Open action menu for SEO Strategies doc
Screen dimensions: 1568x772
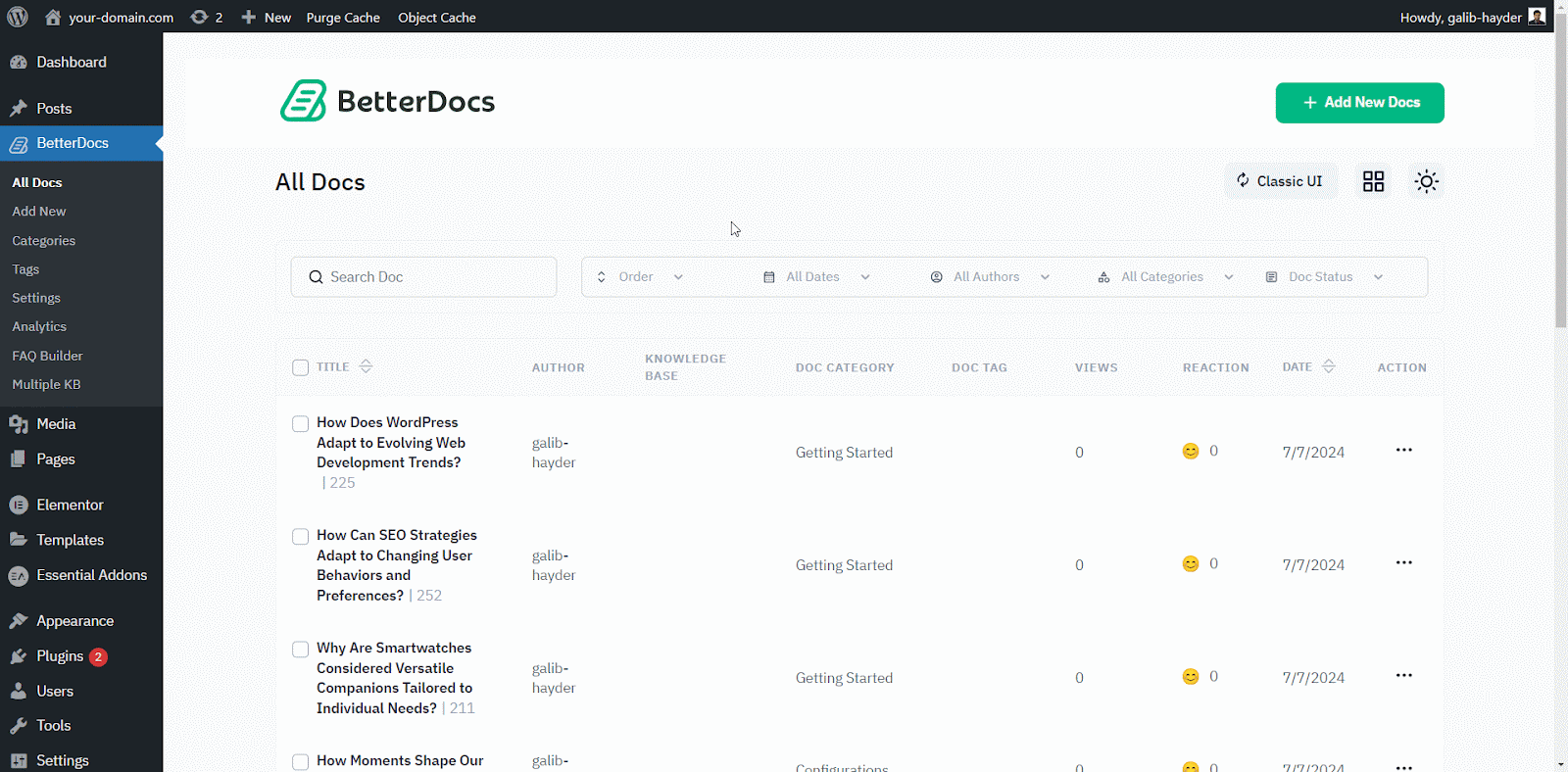pos(1403,562)
